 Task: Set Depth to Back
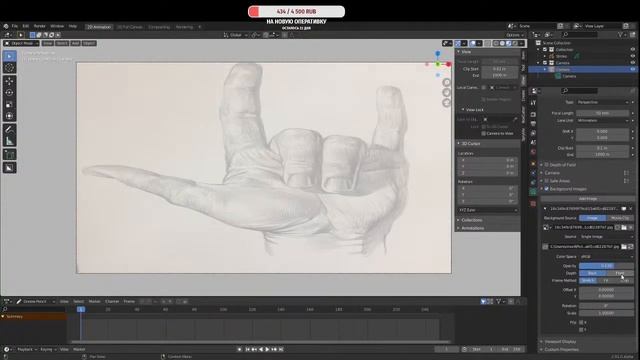pos(593,273)
